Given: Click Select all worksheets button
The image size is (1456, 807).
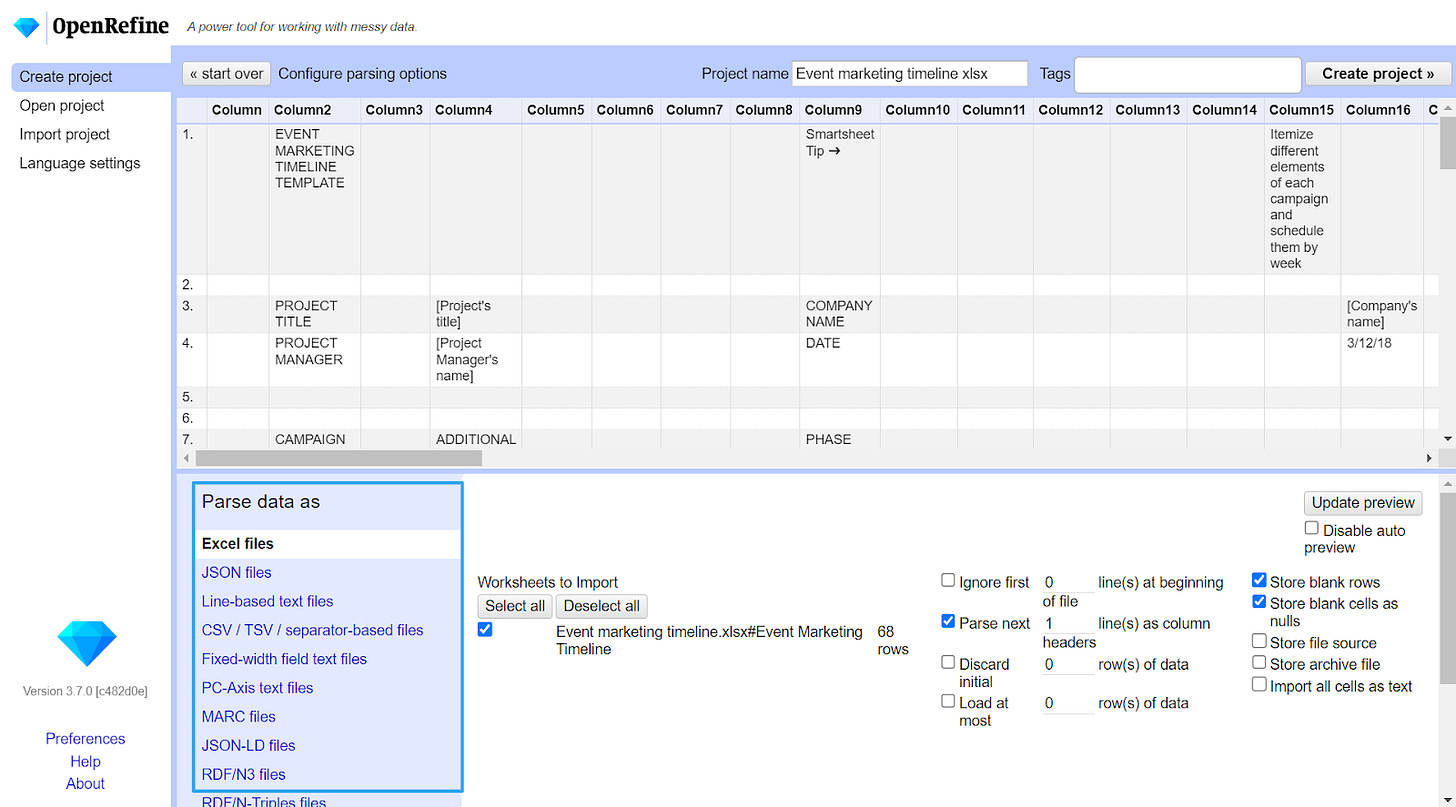Looking at the screenshot, I should point(515,606).
